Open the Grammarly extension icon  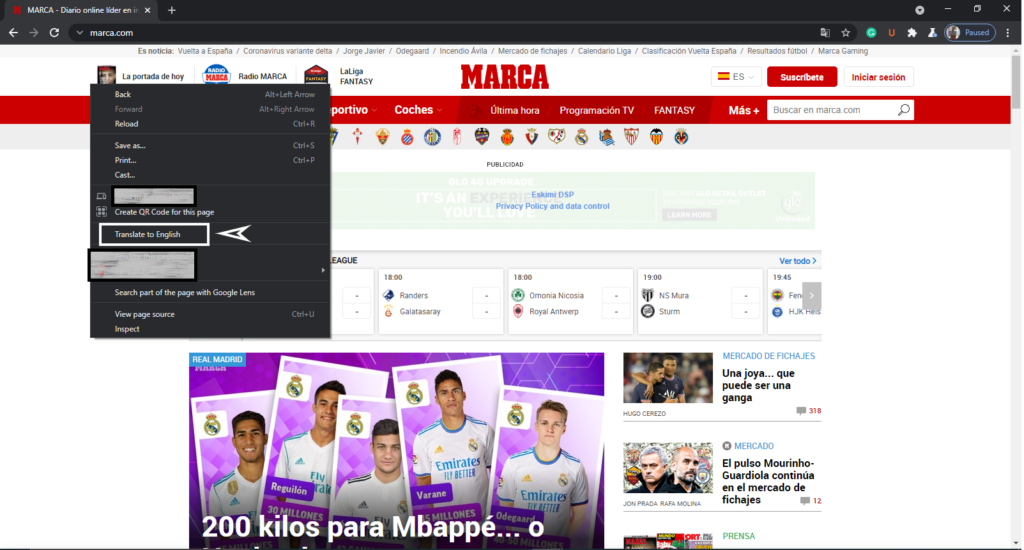[x=871, y=33]
